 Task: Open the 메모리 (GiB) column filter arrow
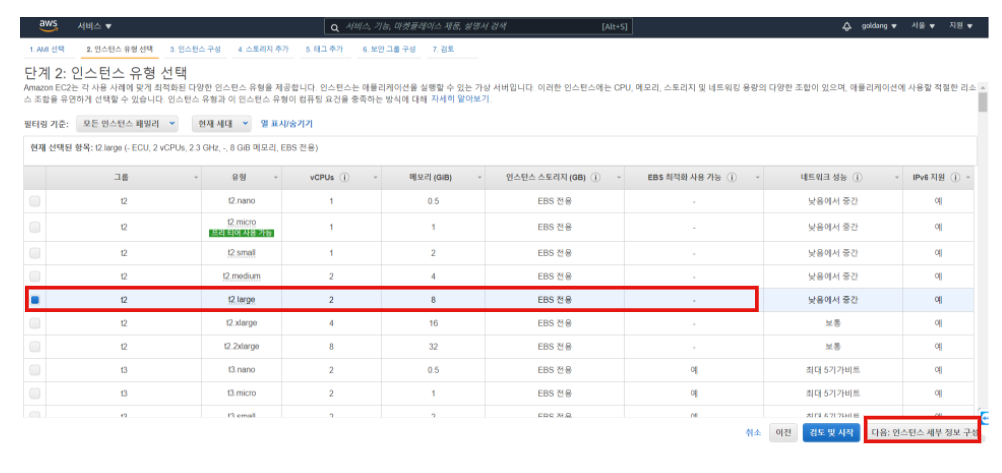[x=479, y=178]
